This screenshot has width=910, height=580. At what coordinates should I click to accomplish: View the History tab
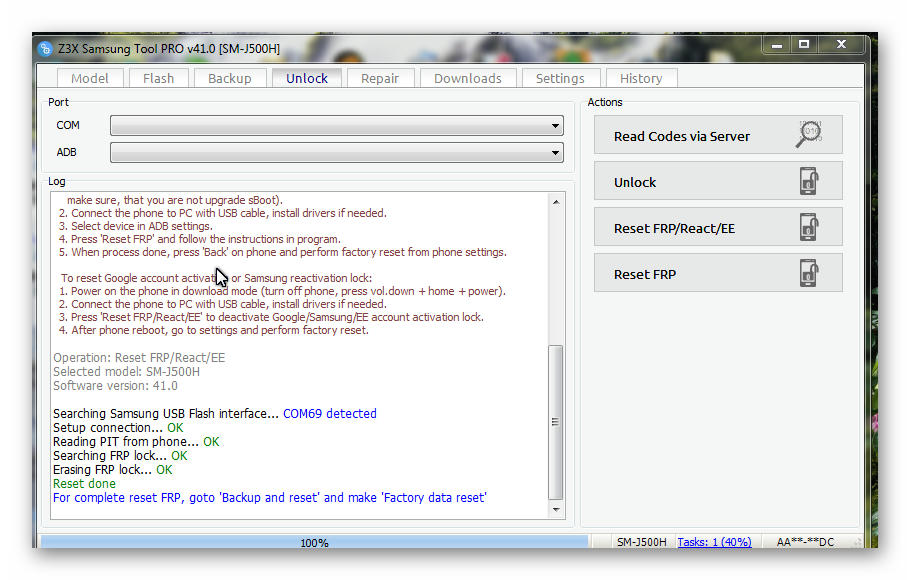tap(641, 78)
